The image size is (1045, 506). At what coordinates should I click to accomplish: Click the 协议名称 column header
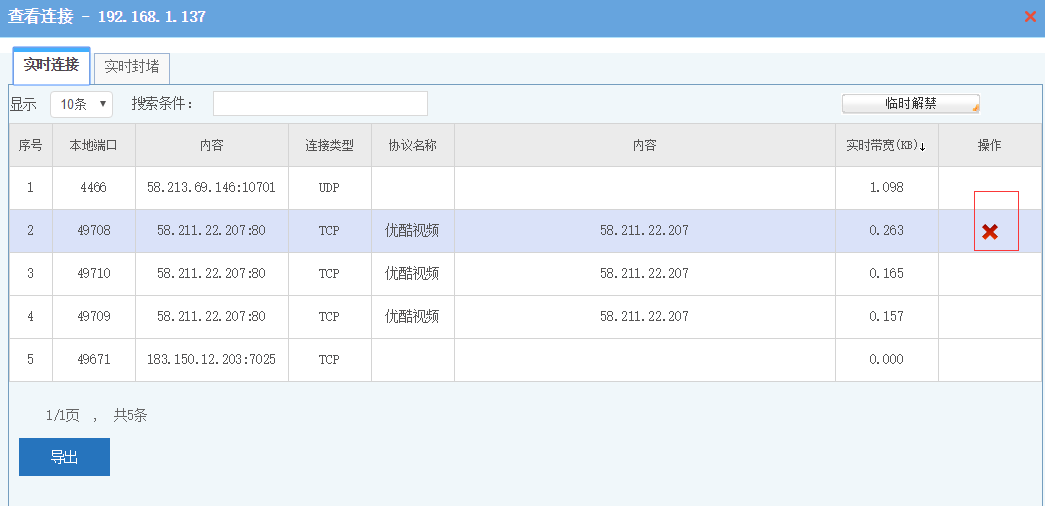tap(412, 145)
